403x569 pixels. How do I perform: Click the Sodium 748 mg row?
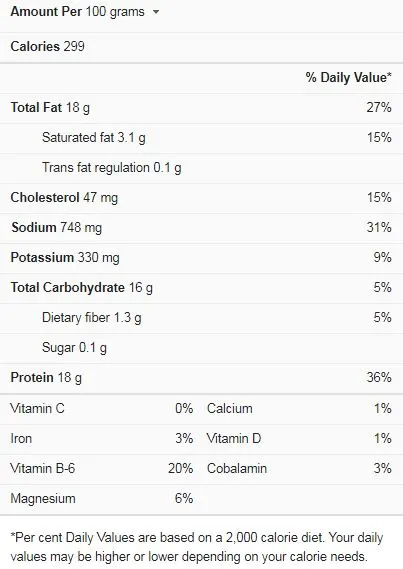point(201,228)
